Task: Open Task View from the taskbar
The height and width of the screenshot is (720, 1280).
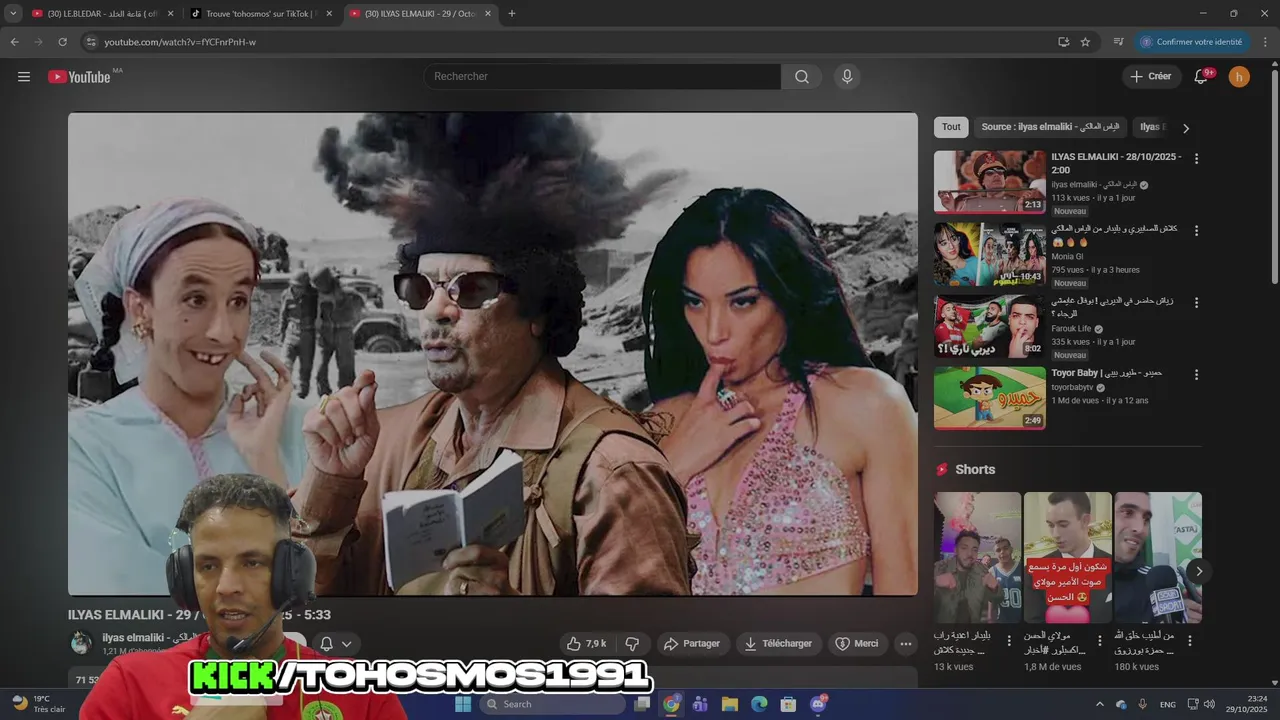Action: pyautogui.click(x=642, y=704)
